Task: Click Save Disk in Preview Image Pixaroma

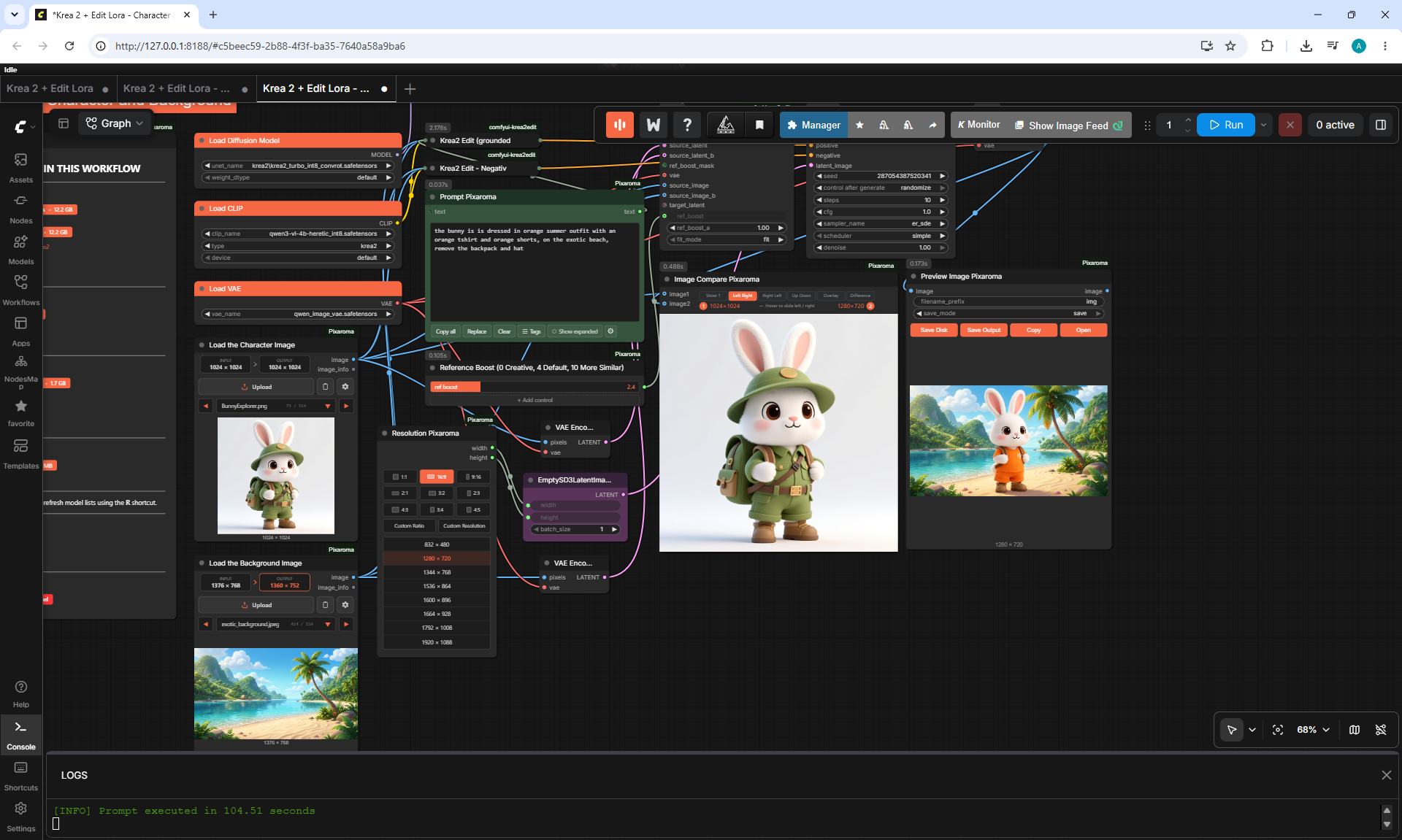Action: pos(934,330)
